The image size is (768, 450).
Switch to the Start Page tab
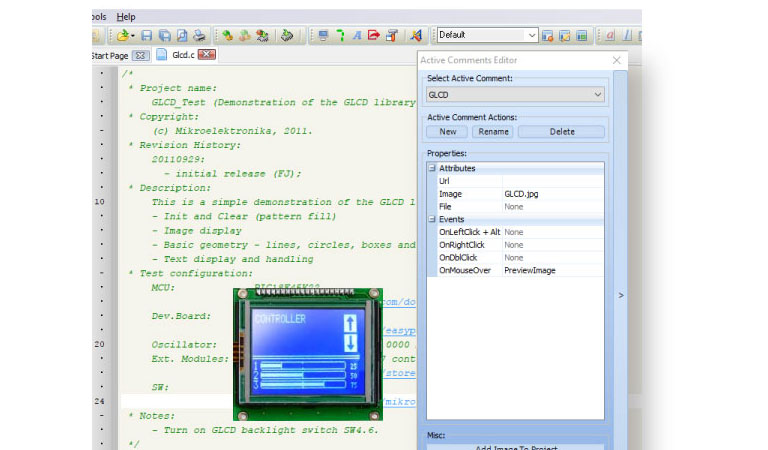tap(110, 55)
